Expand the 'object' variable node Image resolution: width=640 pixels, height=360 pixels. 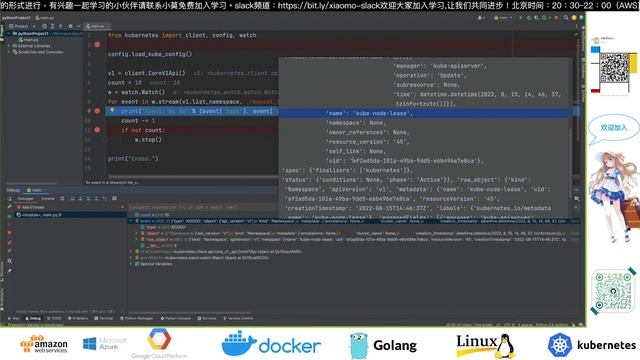click(137, 233)
